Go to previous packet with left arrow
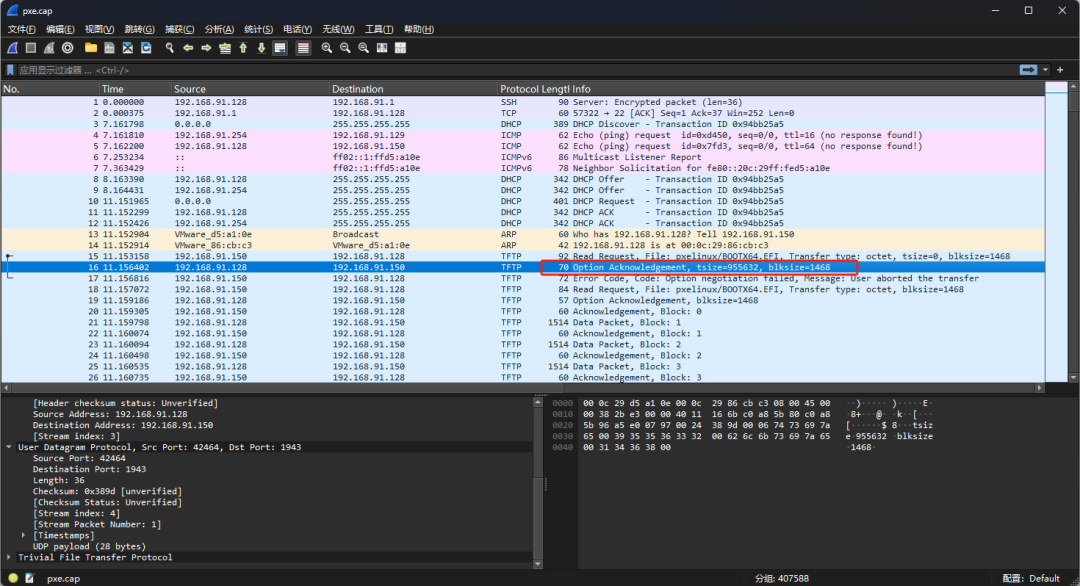1080x586 pixels. pyautogui.click(x=188, y=48)
